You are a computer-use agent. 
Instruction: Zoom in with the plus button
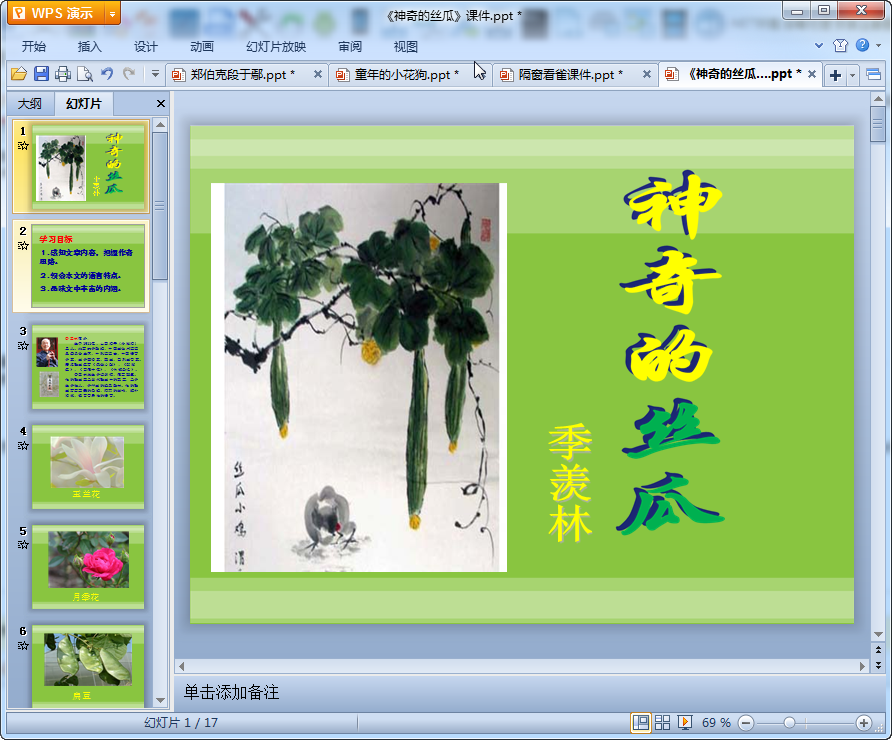coord(864,723)
